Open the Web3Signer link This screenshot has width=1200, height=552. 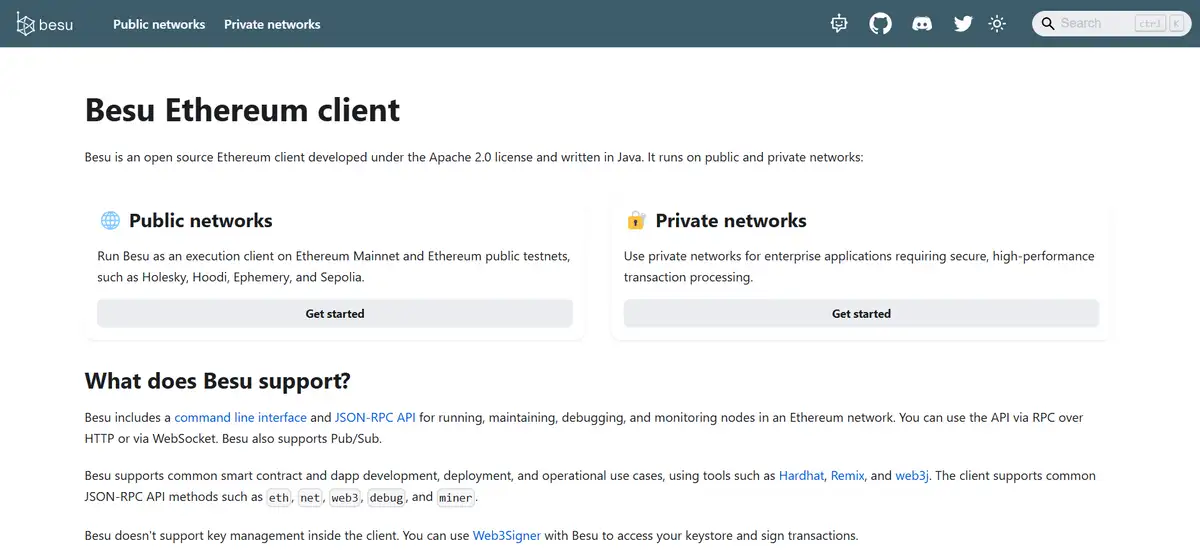pos(506,536)
